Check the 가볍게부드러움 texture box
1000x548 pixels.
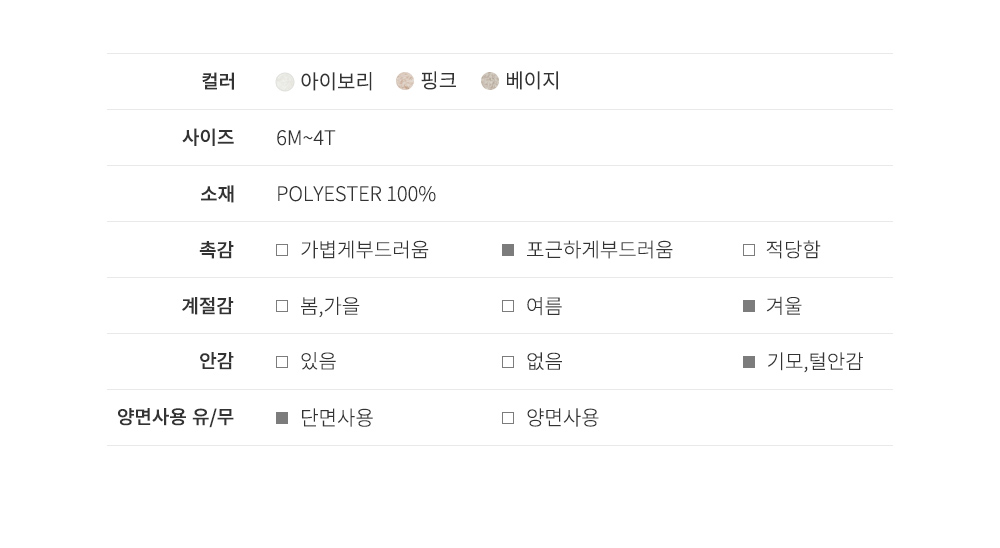(282, 250)
